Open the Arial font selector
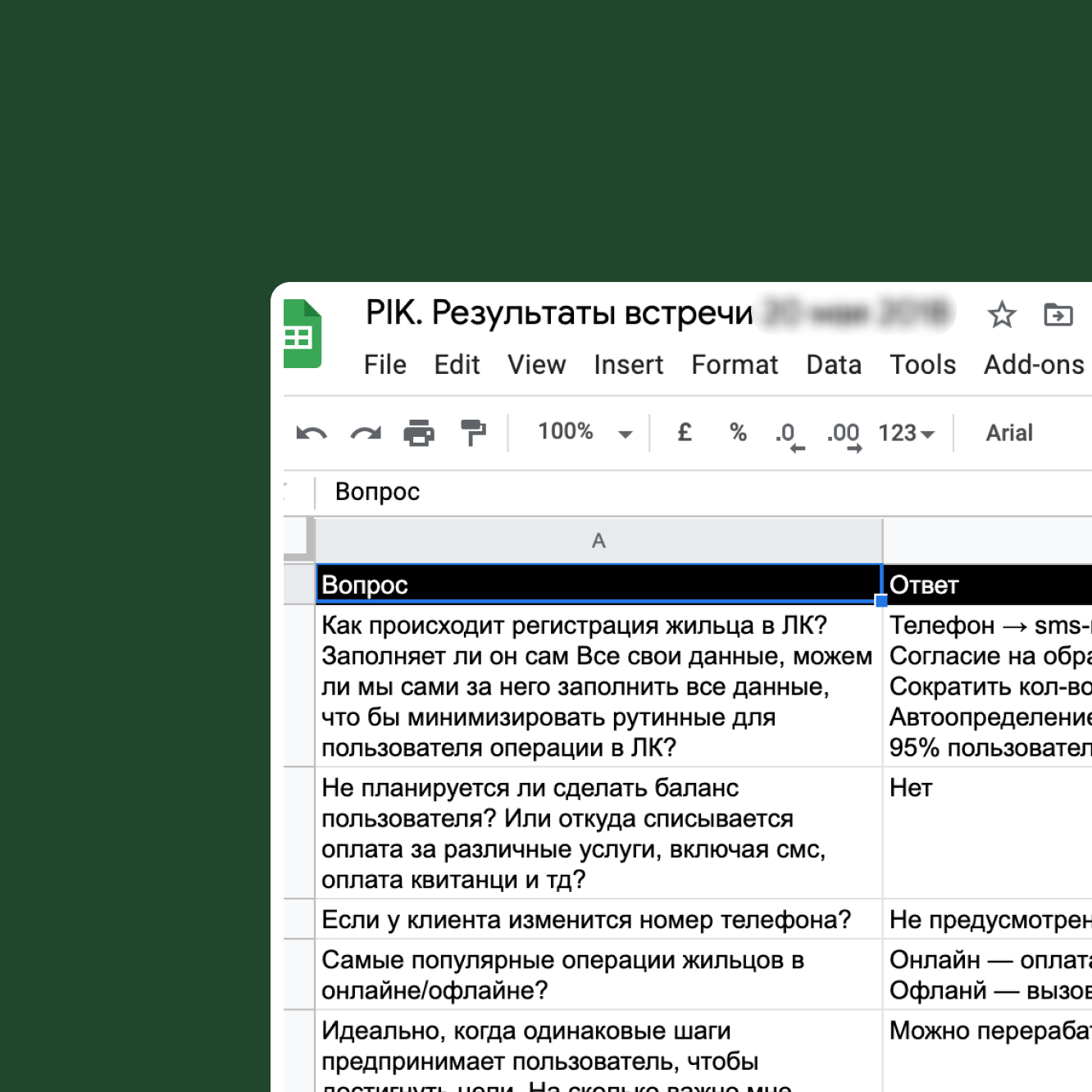The image size is (1092, 1092). click(x=1009, y=433)
